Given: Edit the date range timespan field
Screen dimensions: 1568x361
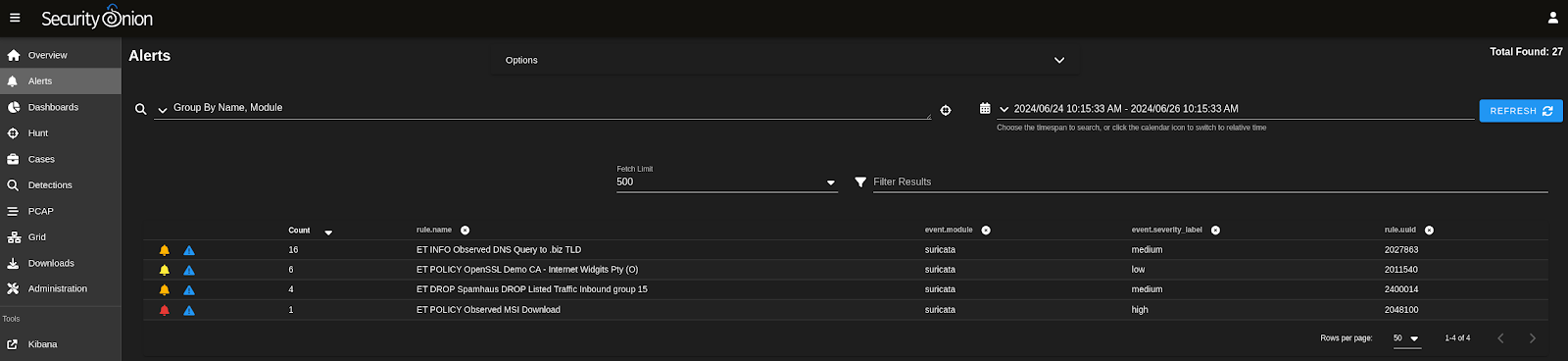Looking at the screenshot, I should [1243, 109].
